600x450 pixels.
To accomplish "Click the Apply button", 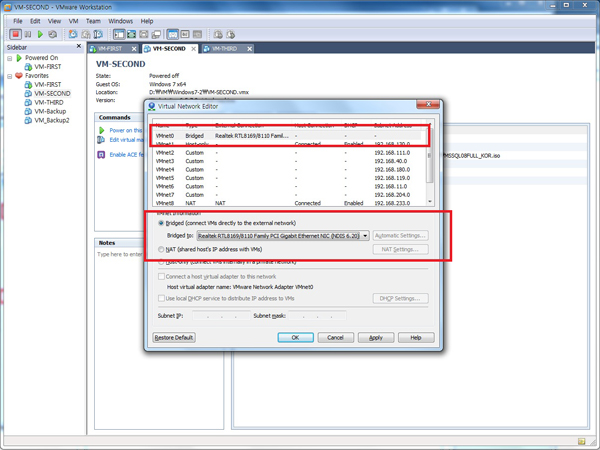I will [376, 338].
